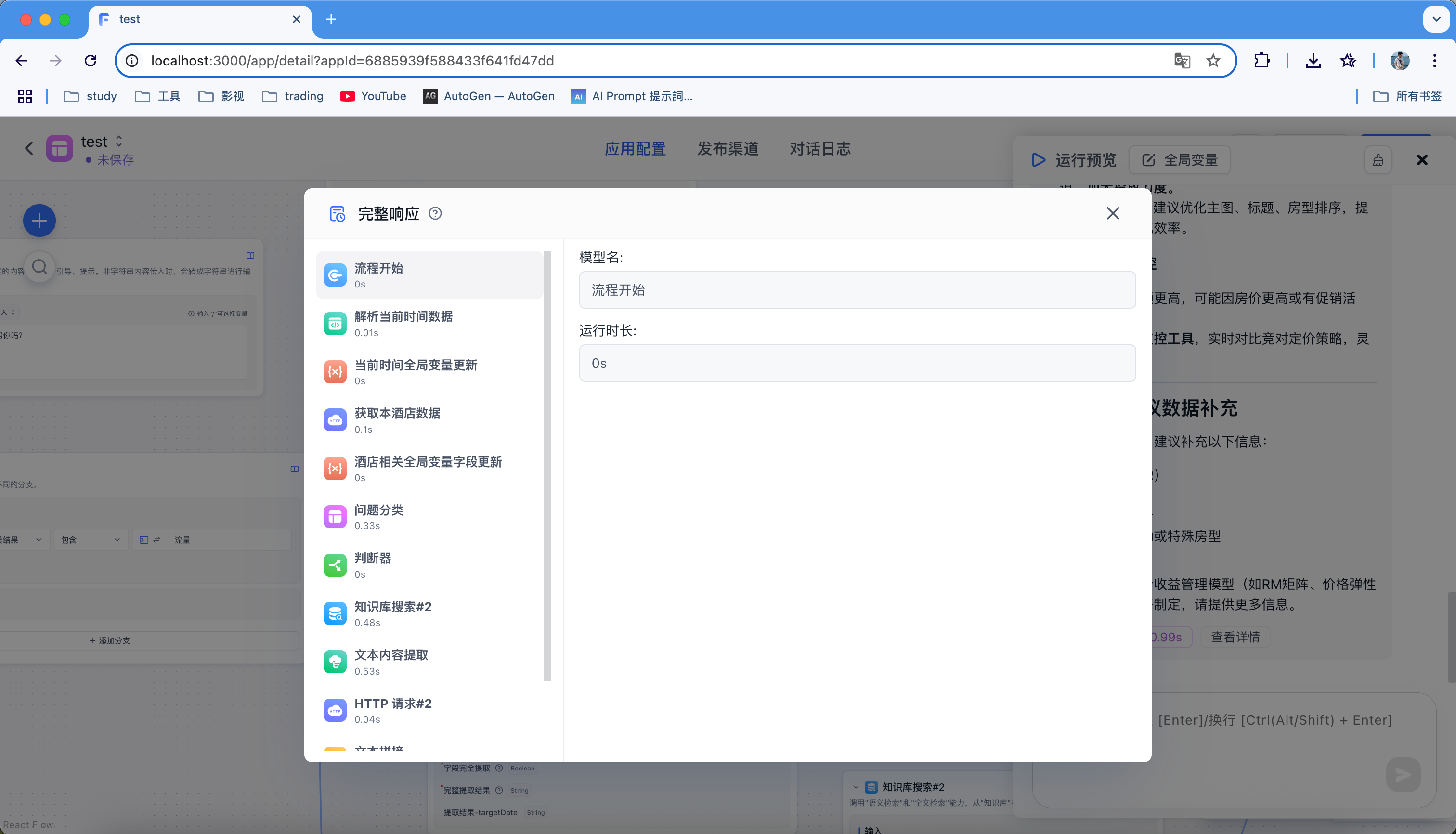1456x834 pixels.
Task: Click the 完整响应 help question-mark icon
Action: click(435, 214)
